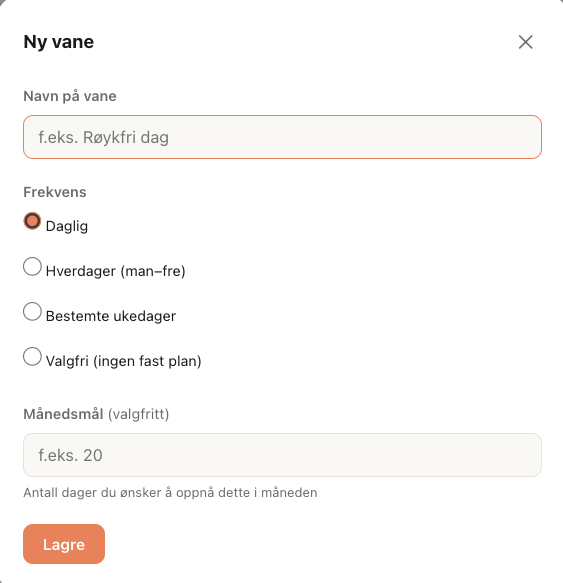
Task: Click the Månedsmål field label
Action: click(64, 414)
